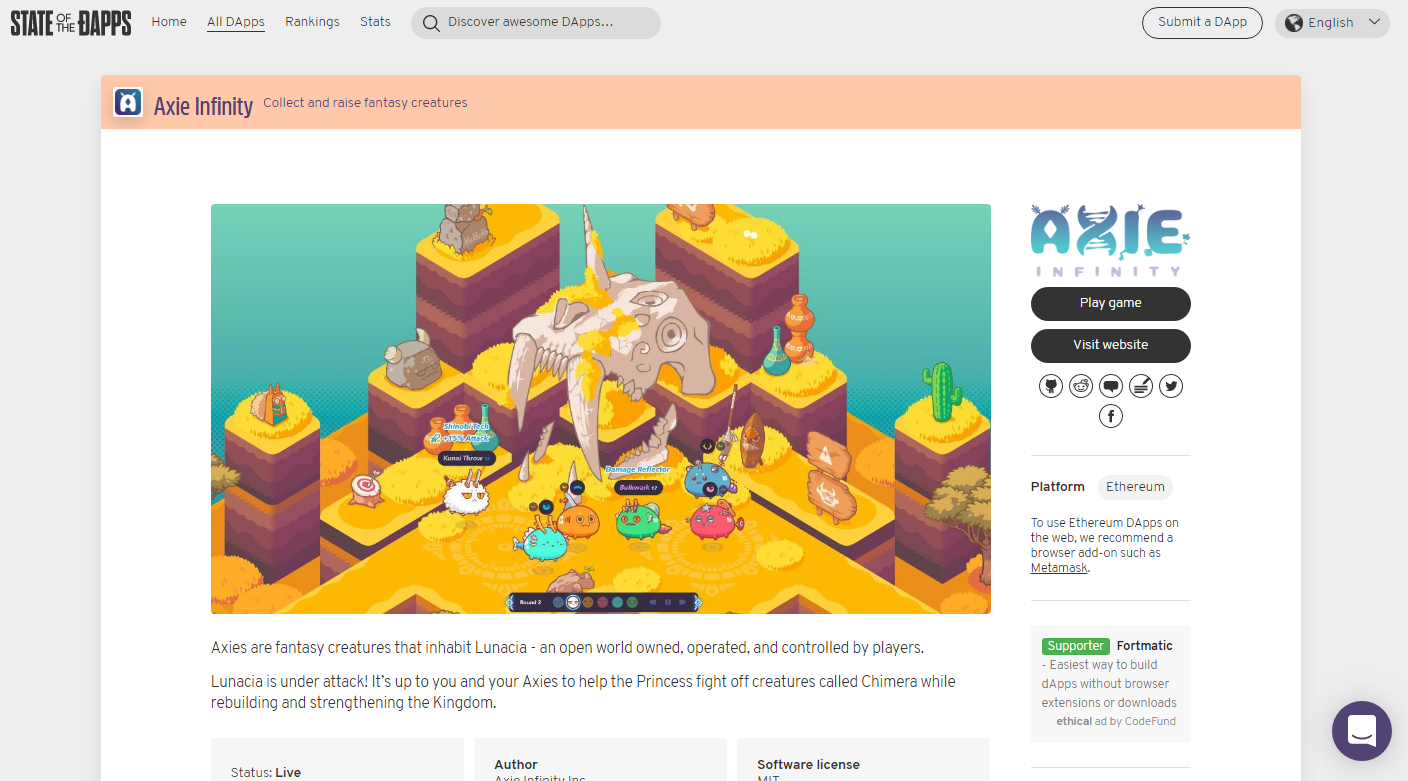Image resolution: width=1408 pixels, height=781 pixels.
Task: Click the State of the DApps logo
Action: pyautogui.click(x=70, y=22)
